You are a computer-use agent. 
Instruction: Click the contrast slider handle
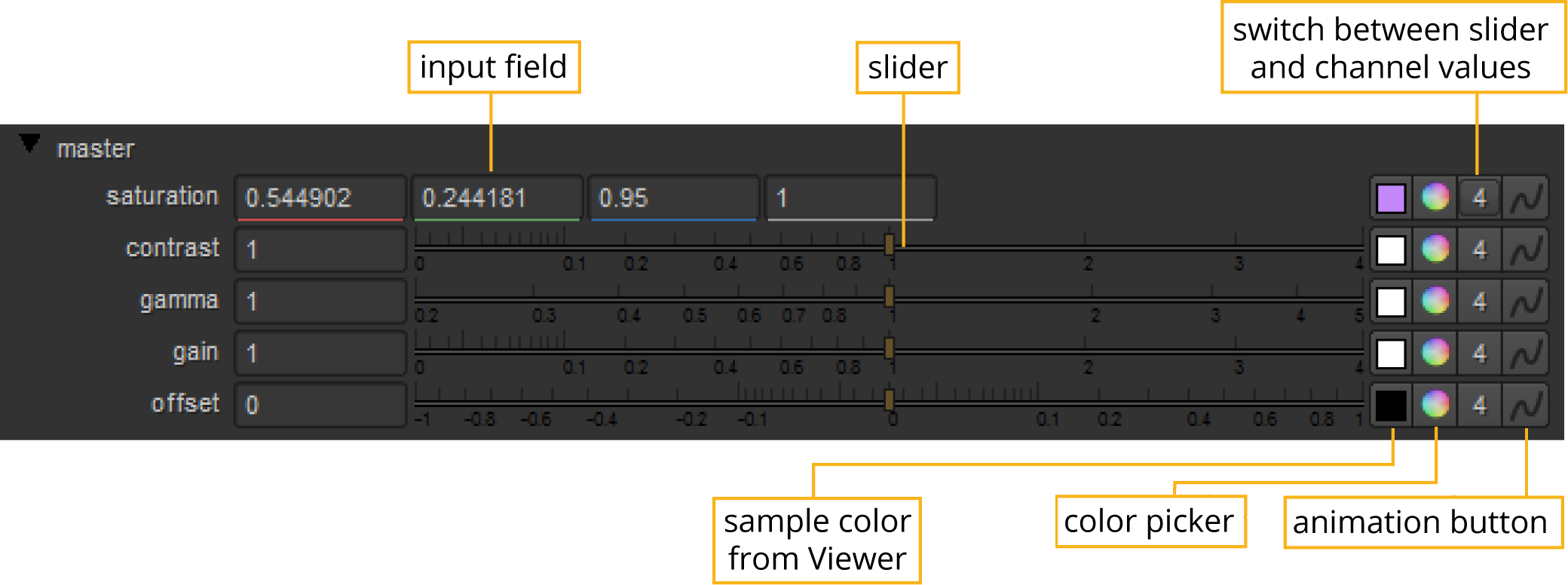(890, 244)
